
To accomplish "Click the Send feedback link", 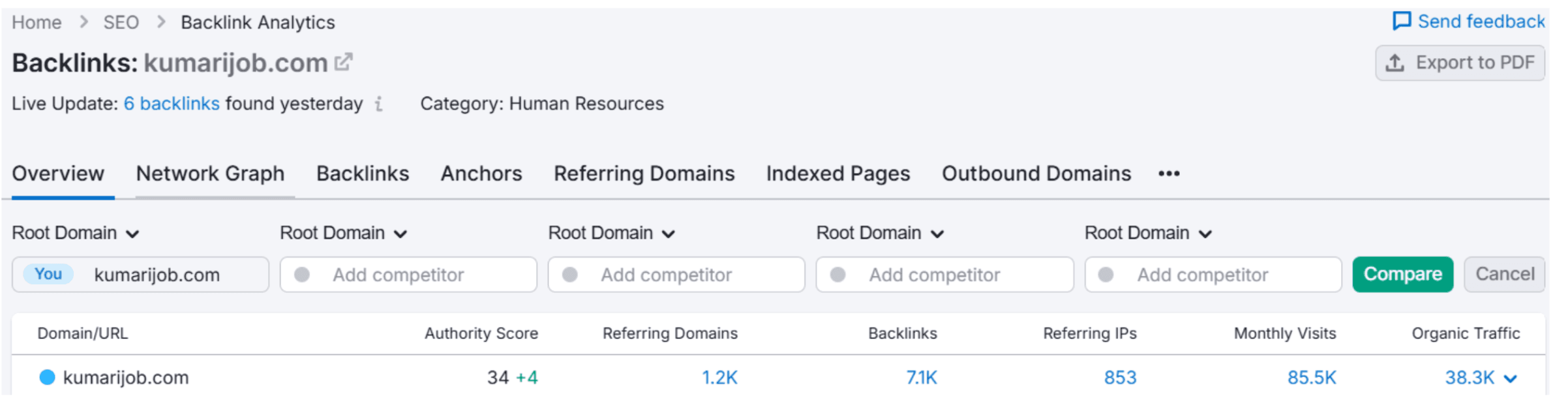I will point(1468,22).
